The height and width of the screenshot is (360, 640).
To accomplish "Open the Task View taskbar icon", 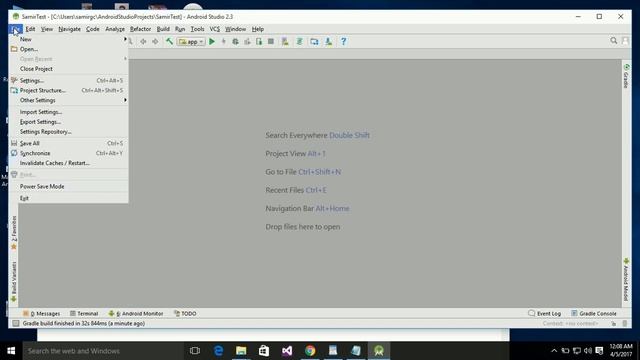I will (x=195, y=351).
